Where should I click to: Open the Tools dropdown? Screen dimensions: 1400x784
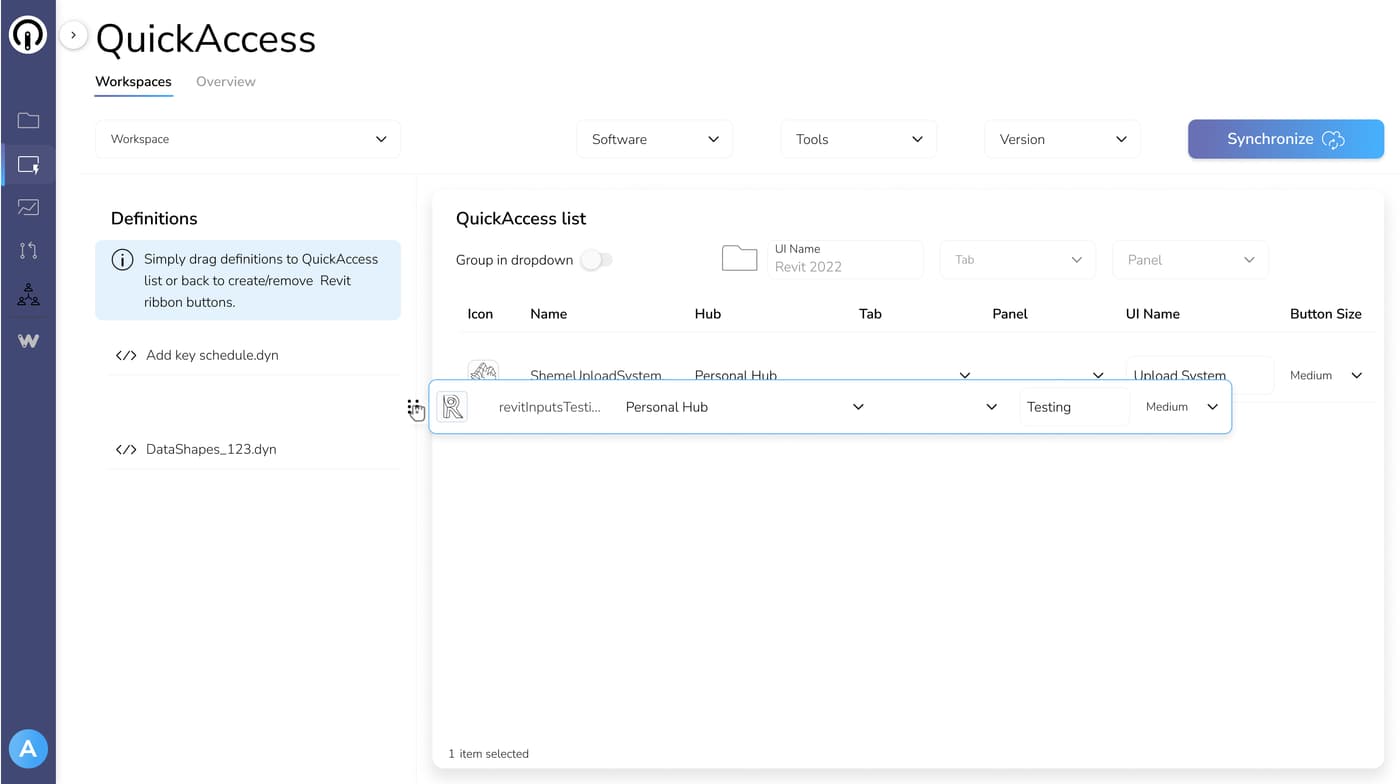tap(858, 139)
